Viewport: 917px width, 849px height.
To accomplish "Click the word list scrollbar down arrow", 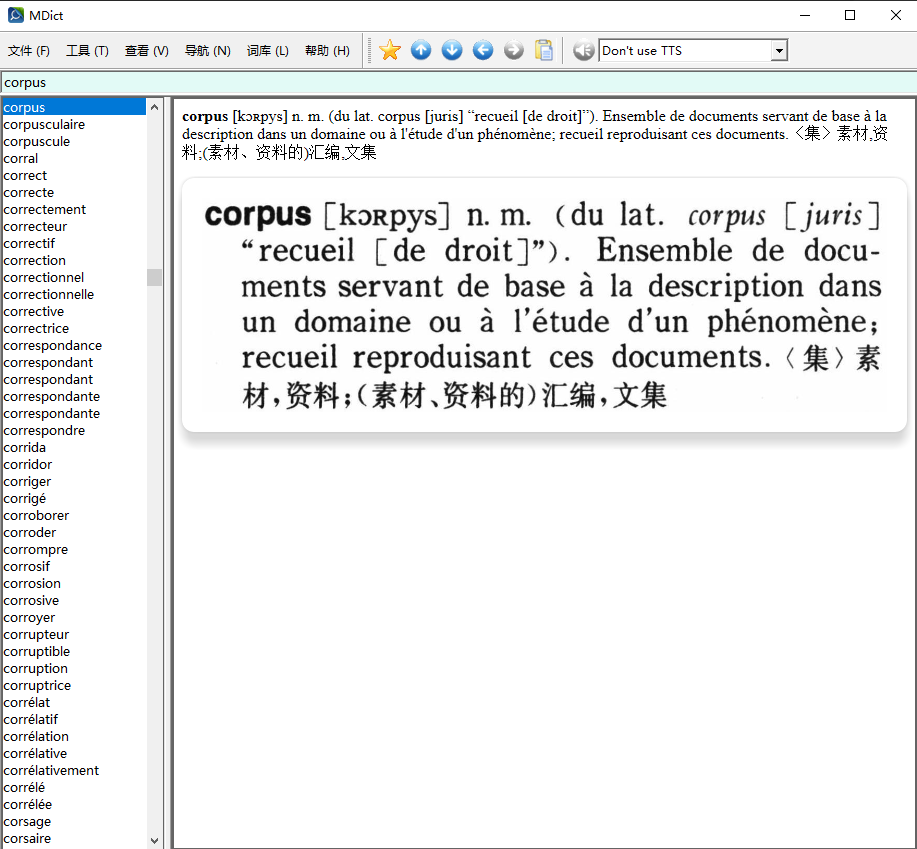I will (154, 840).
